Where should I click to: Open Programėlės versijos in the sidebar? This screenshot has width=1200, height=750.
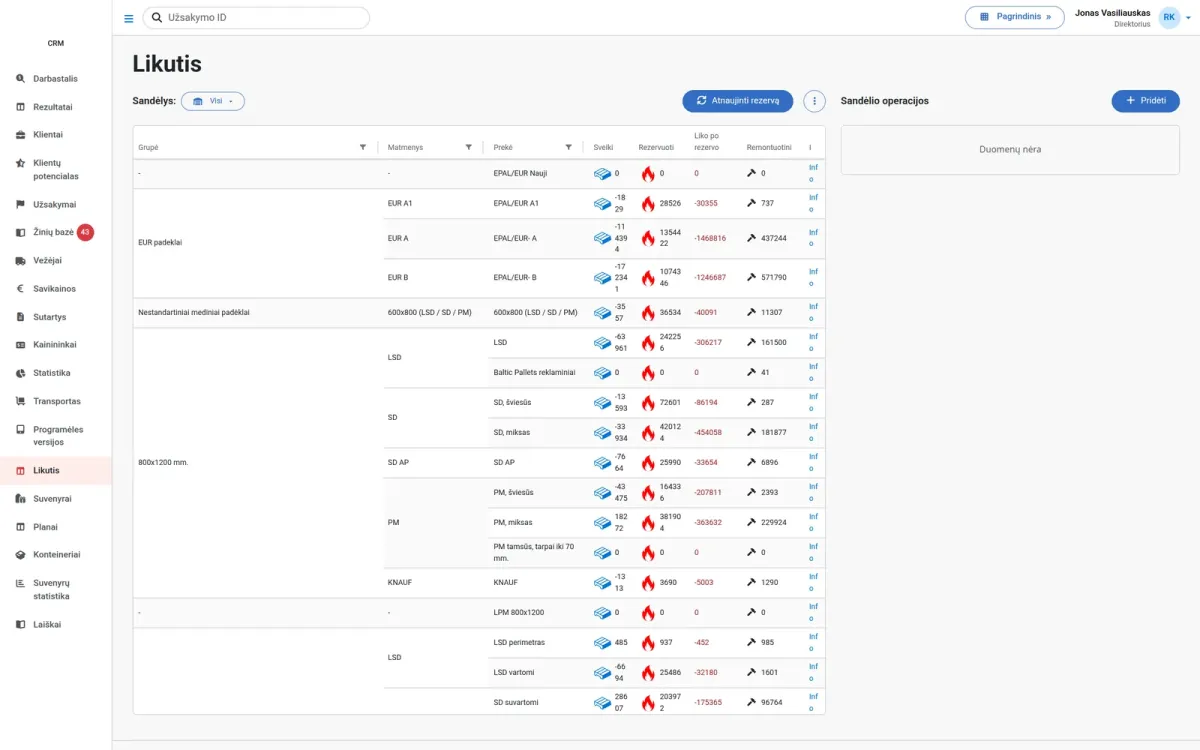click(x=56, y=436)
